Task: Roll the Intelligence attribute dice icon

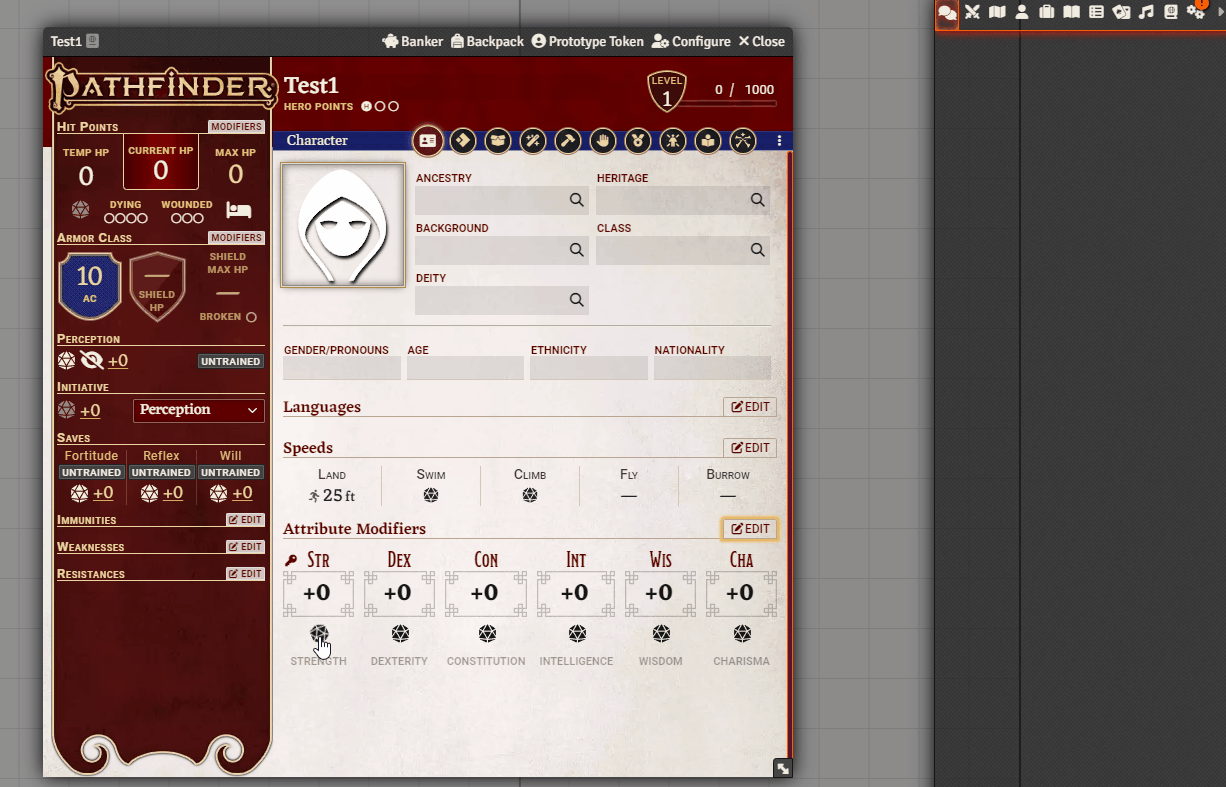Action: (577, 634)
